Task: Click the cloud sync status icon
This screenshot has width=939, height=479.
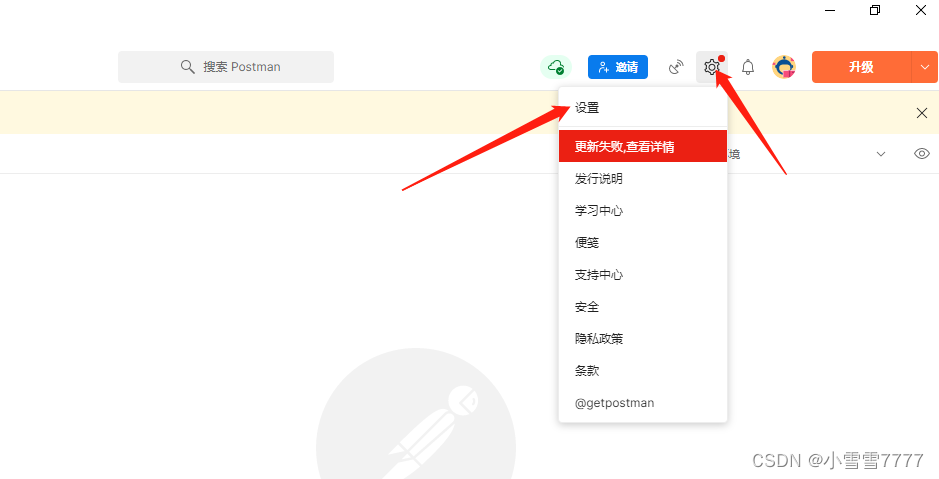Action: [x=556, y=67]
